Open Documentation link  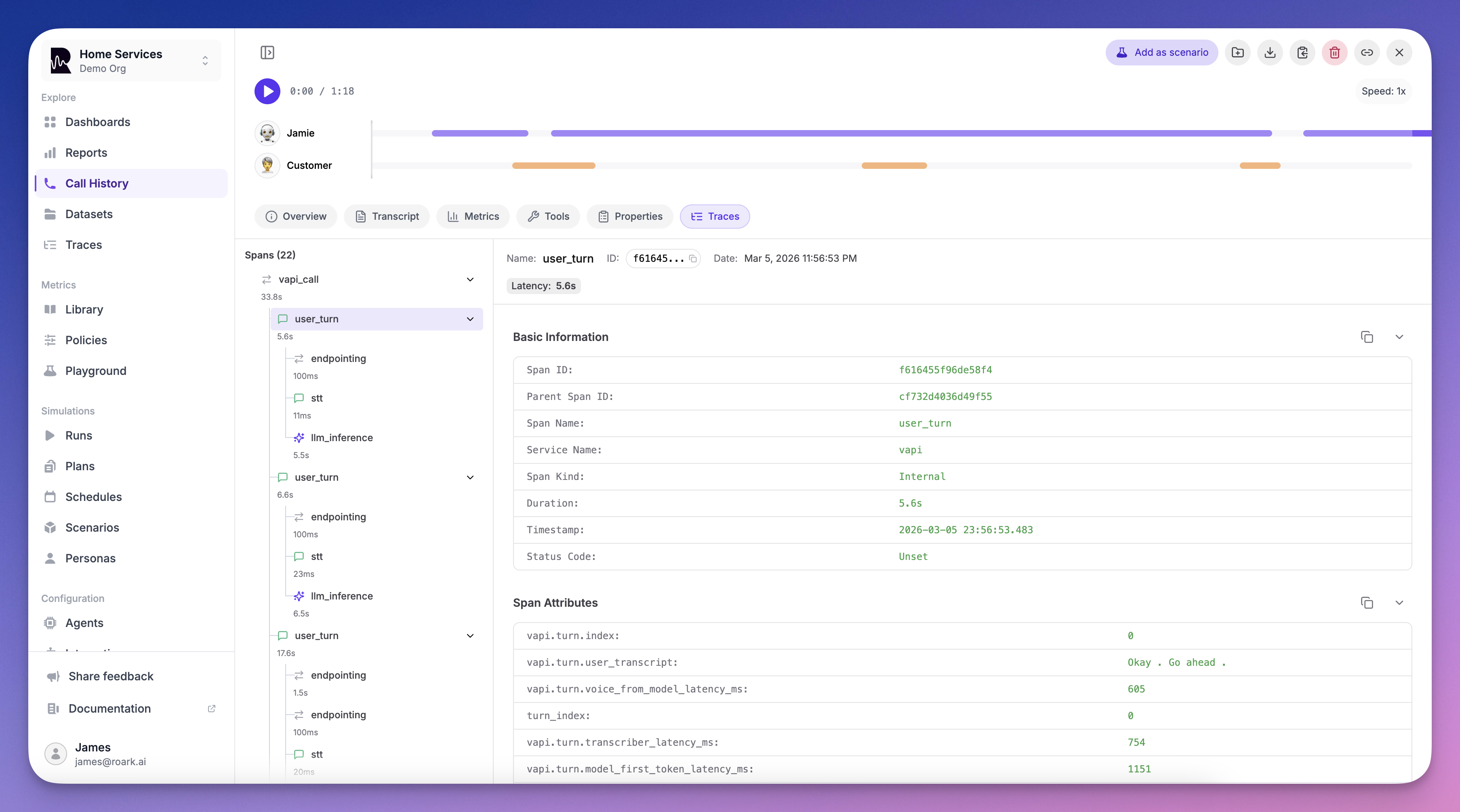131,708
